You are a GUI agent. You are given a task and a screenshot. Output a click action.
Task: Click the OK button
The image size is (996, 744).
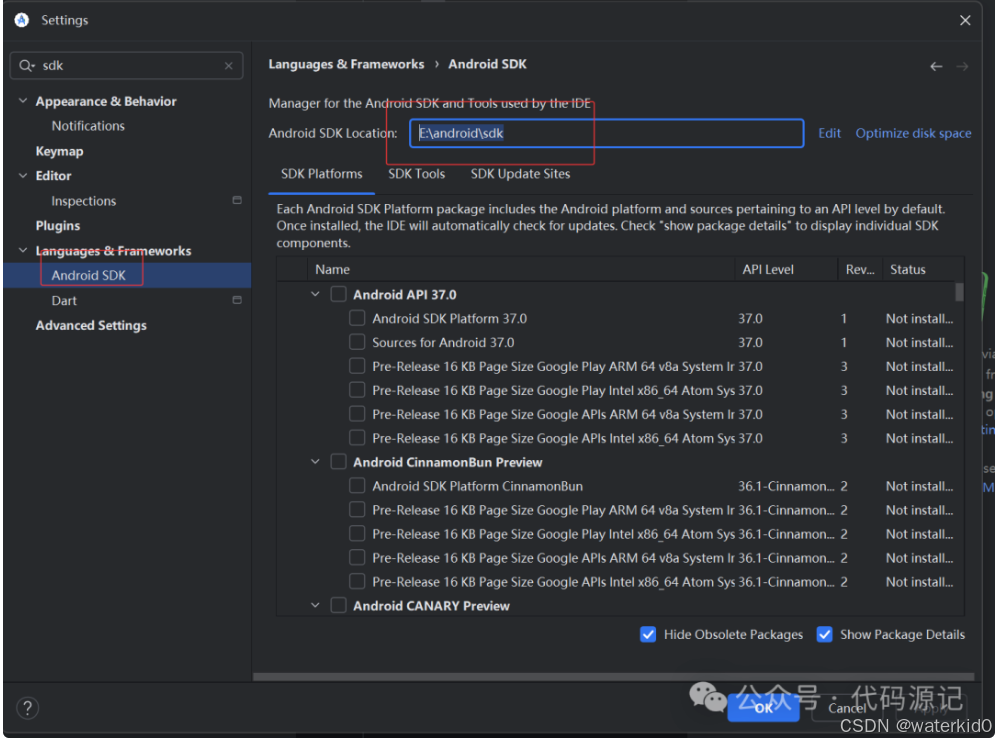(x=763, y=707)
